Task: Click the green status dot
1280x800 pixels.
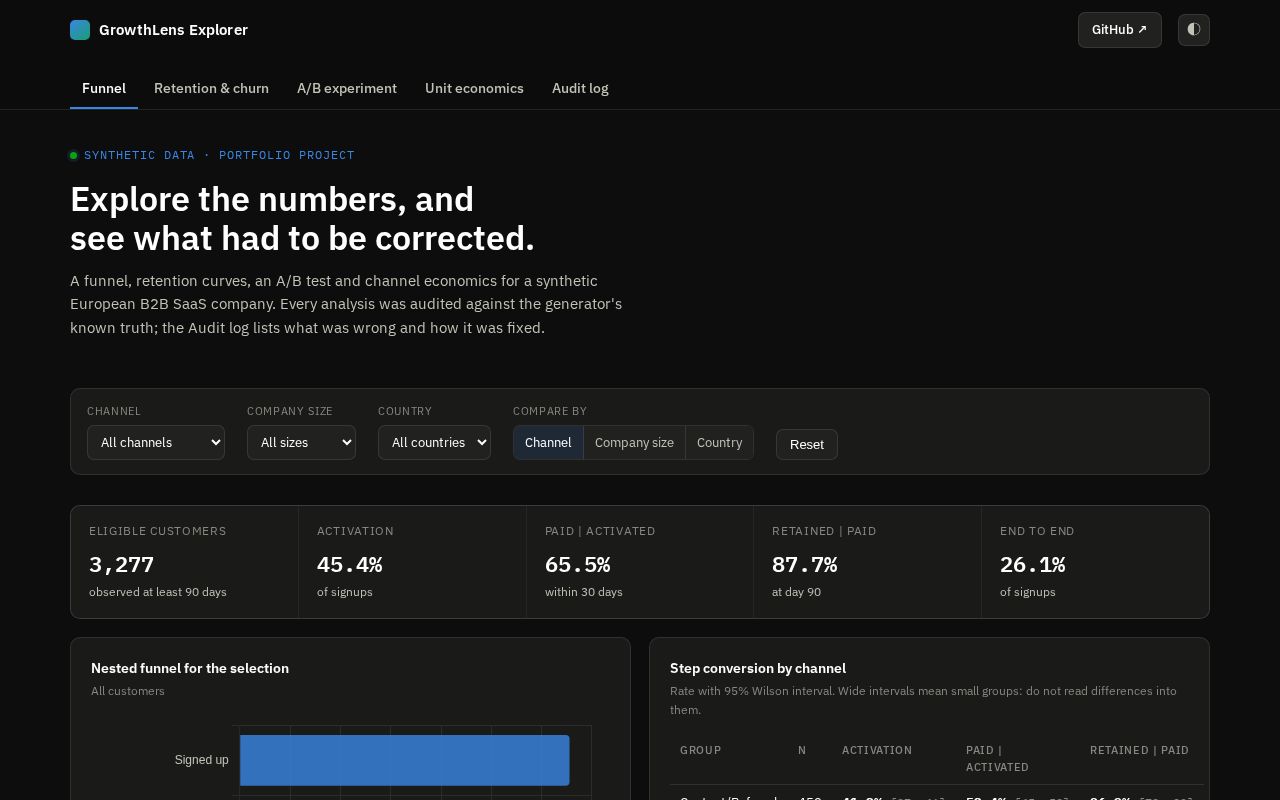Action: (x=74, y=155)
